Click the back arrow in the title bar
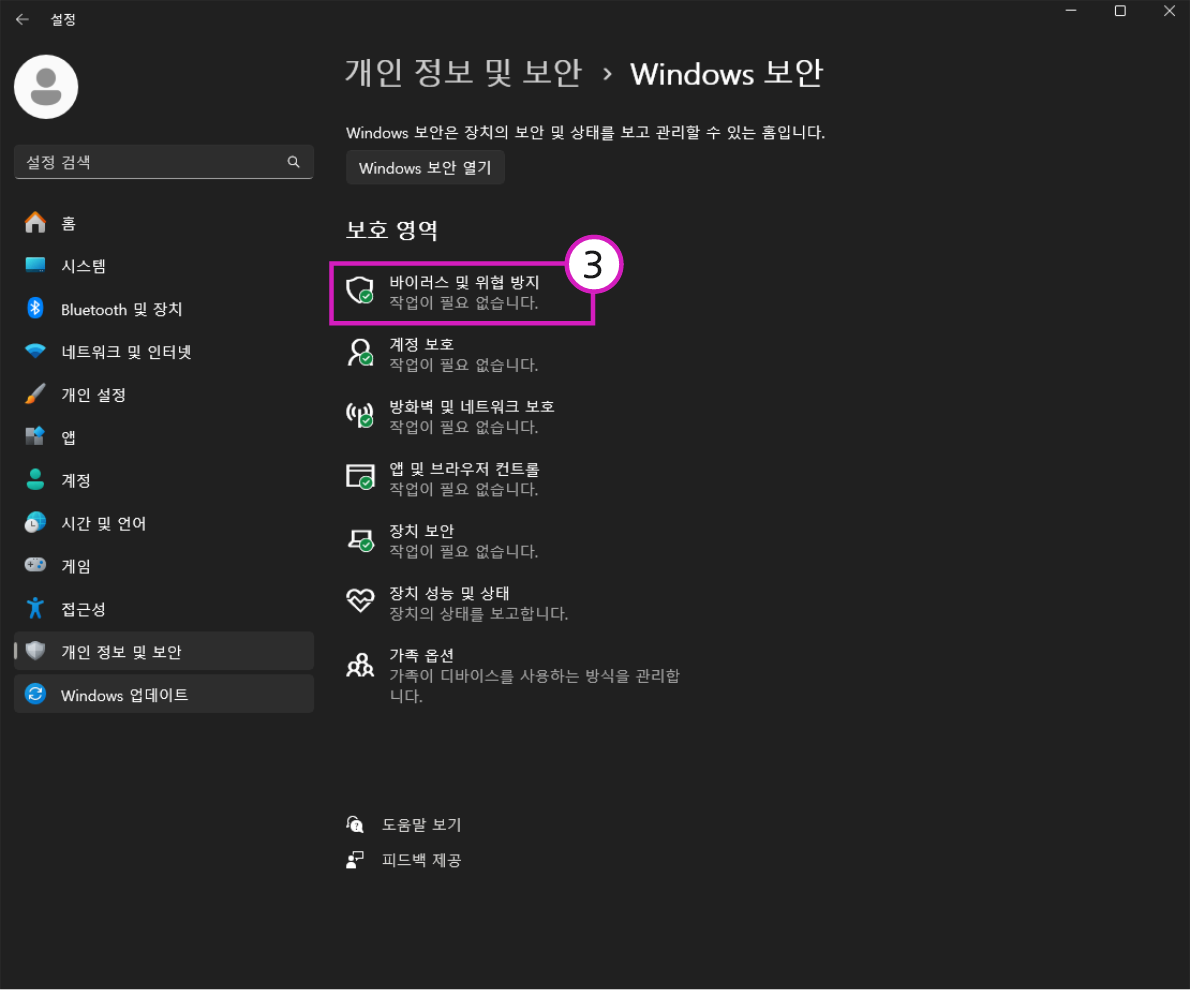This screenshot has width=1190, height=990. coord(22,19)
